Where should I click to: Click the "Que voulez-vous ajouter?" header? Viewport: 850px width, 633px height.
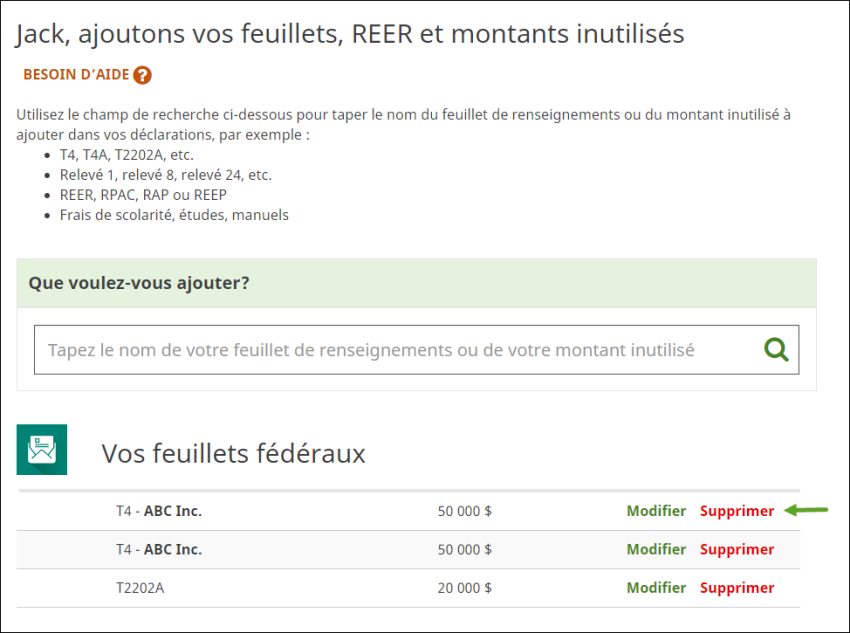coord(139,283)
